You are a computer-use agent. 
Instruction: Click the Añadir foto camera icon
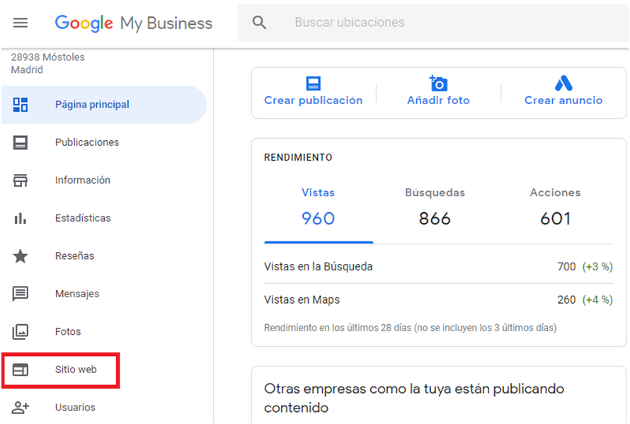tap(438, 83)
